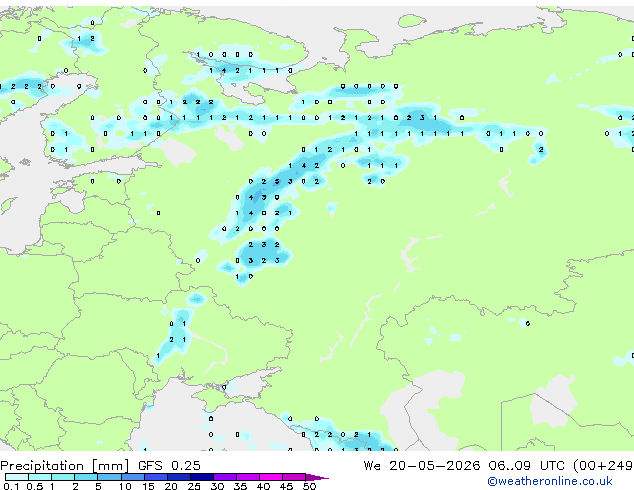The height and width of the screenshot is (490, 634).
Task: Pick the 10–15 mm blue legend swatch
Action: coord(133,477)
